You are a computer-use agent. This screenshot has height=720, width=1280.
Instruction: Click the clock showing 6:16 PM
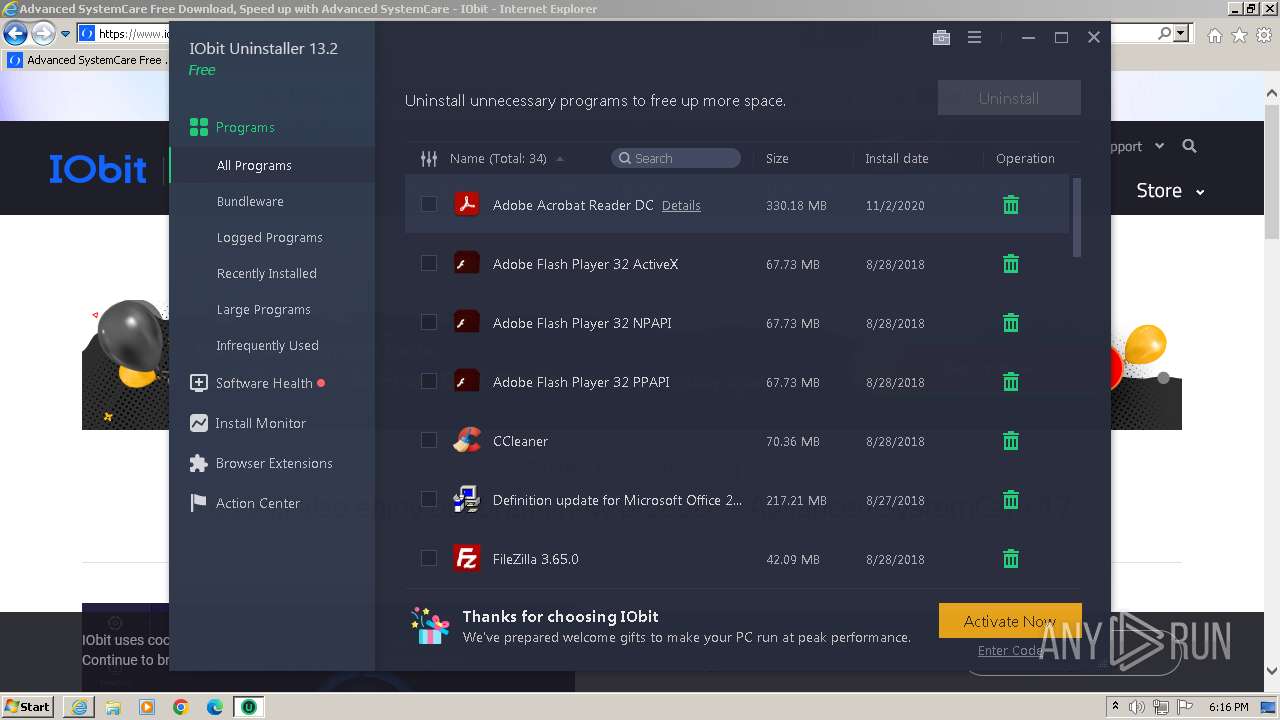(x=1228, y=707)
